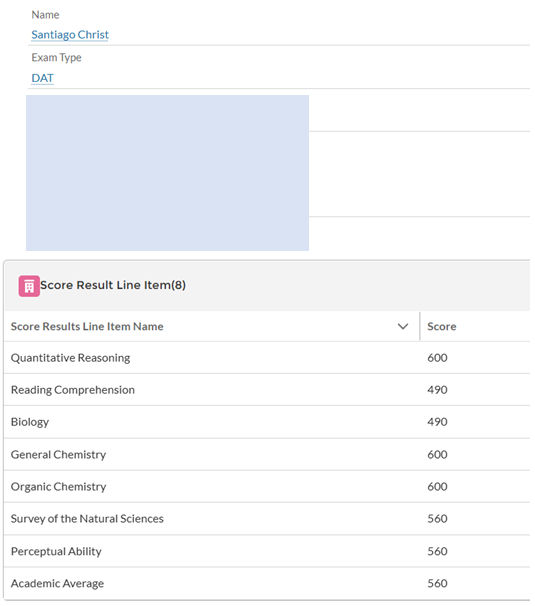Image resolution: width=535 pixels, height=606 pixels.
Task: Sort by the Score Results Line Item Name header
Action: click(x=87, y=327)
